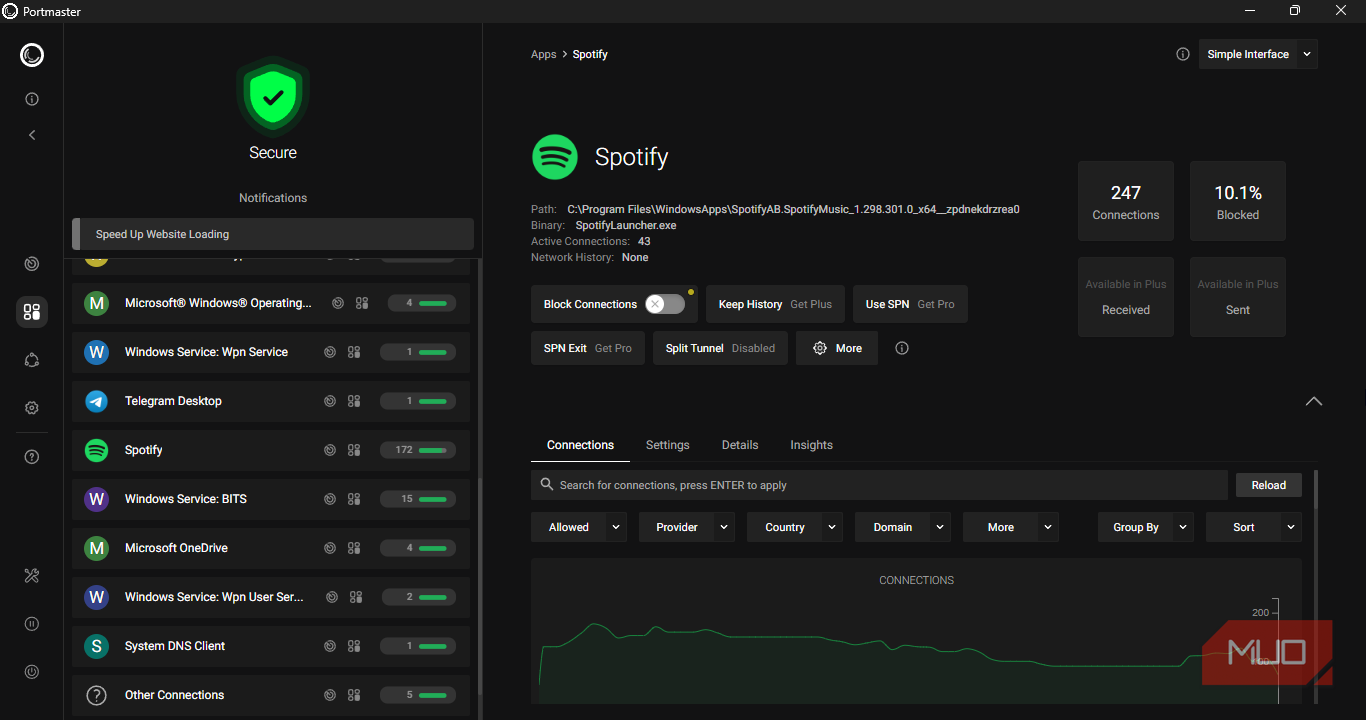Open the Simple Interface dropdown
The height and width of the screenshot is (720, 1366).
(1258, 54)
